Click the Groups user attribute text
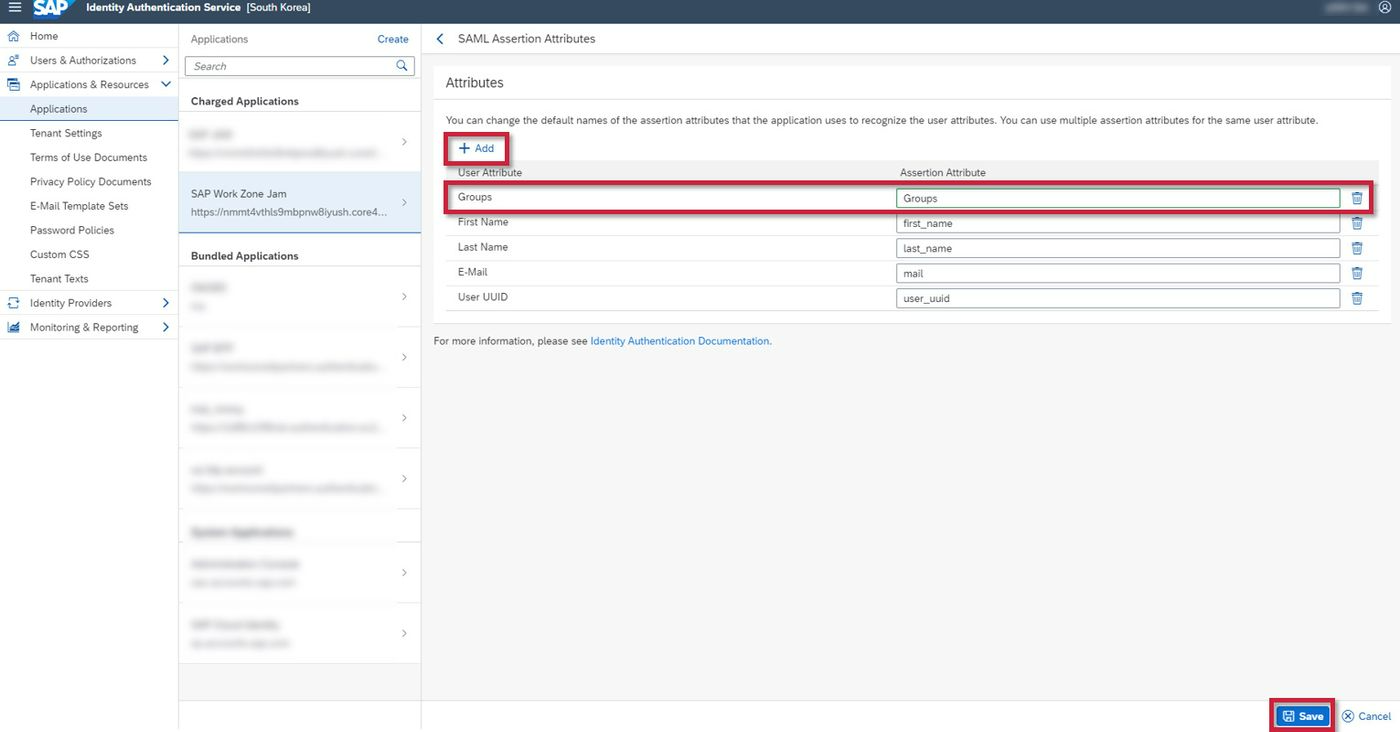 point(475,197)
